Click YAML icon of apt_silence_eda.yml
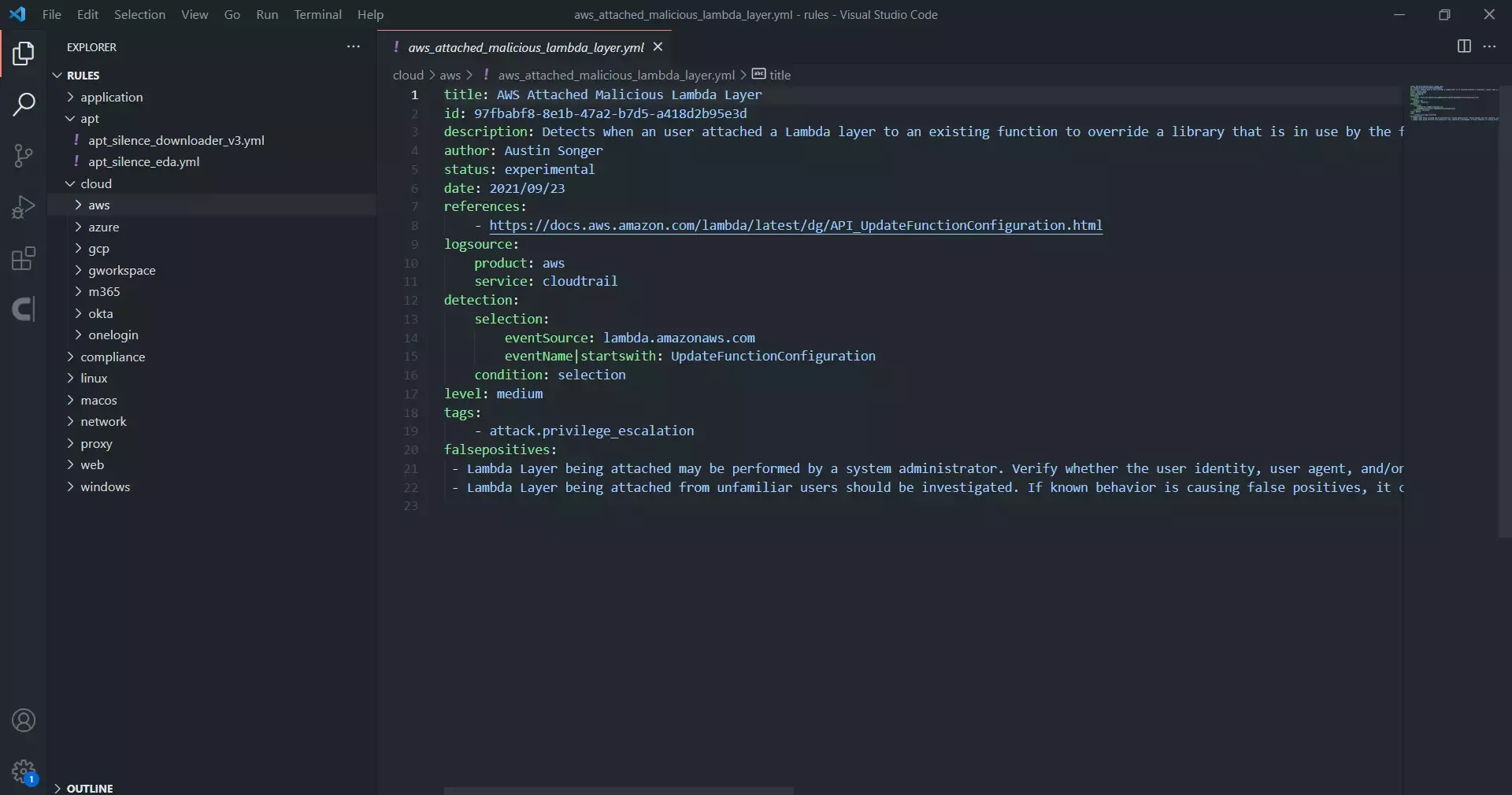Image resolution: width=1512 pixels, height=795 pixels. point(76,161)
